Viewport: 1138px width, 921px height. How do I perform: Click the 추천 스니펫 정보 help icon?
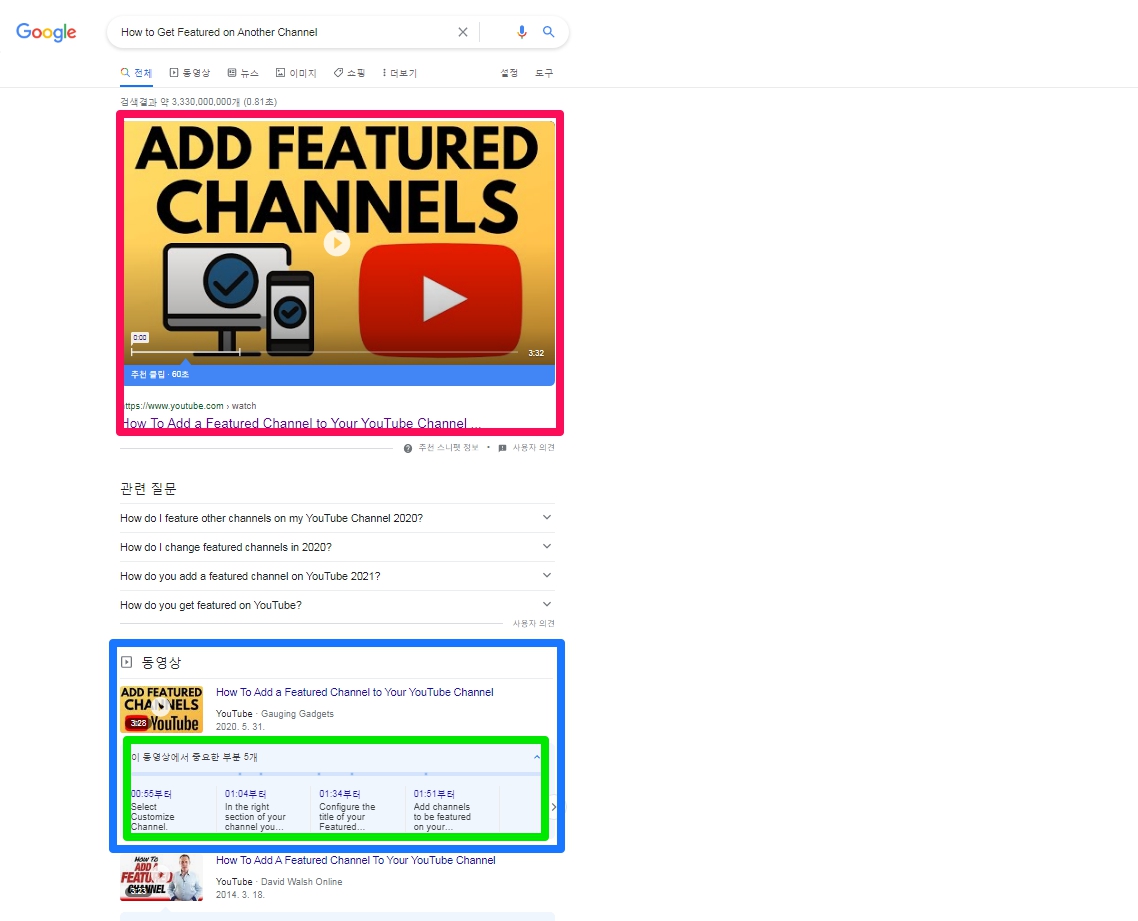click(408, 448)
